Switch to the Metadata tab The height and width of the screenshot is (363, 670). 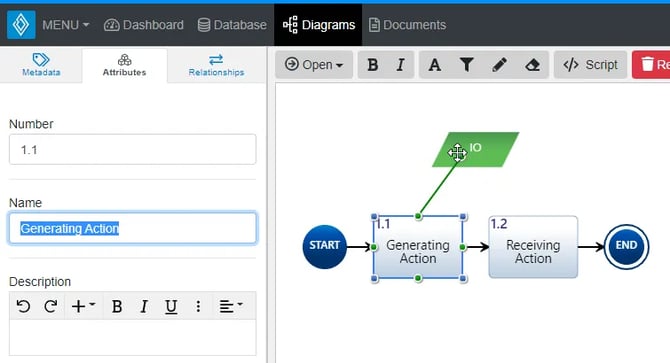pyautogui.click(x=41, y=65)
